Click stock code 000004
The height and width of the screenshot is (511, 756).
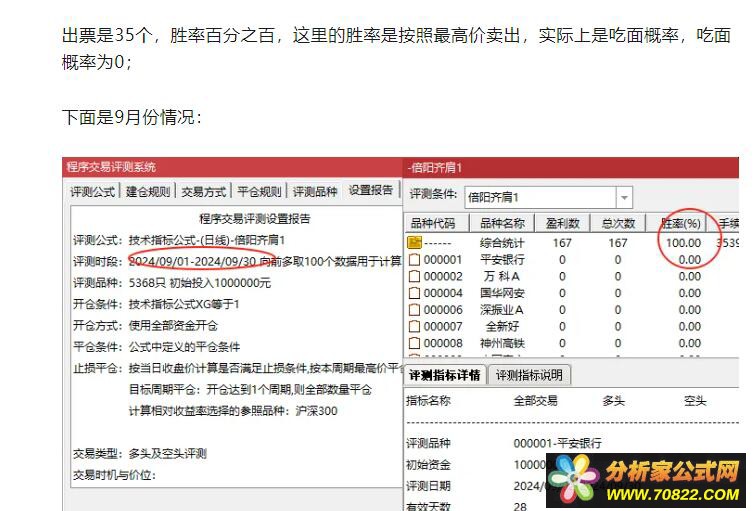443,293
